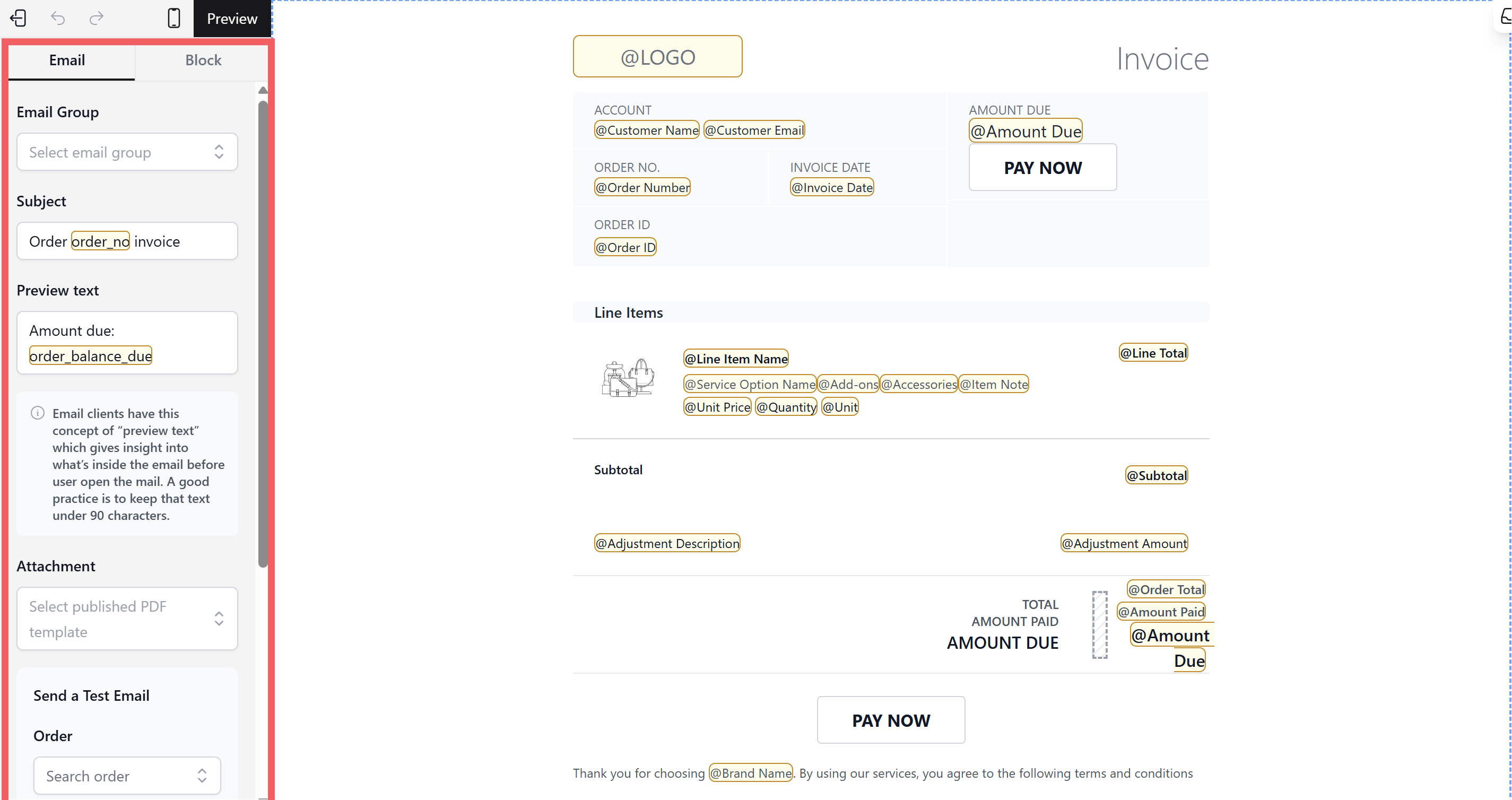Click the bottom PAY NOW button
Image resolution: width=1512 pixels, height=800 pixels.
[x=890, y=720]
